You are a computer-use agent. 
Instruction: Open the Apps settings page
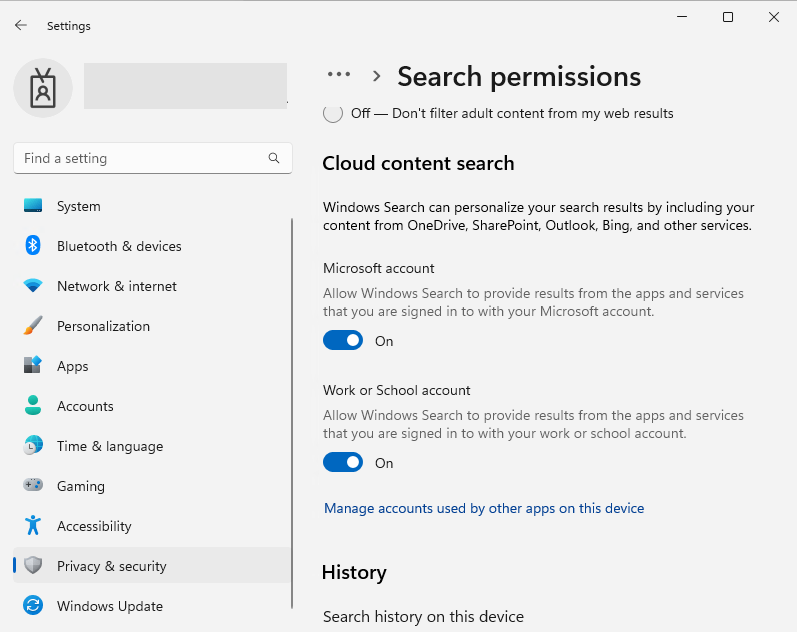point(152,366)
